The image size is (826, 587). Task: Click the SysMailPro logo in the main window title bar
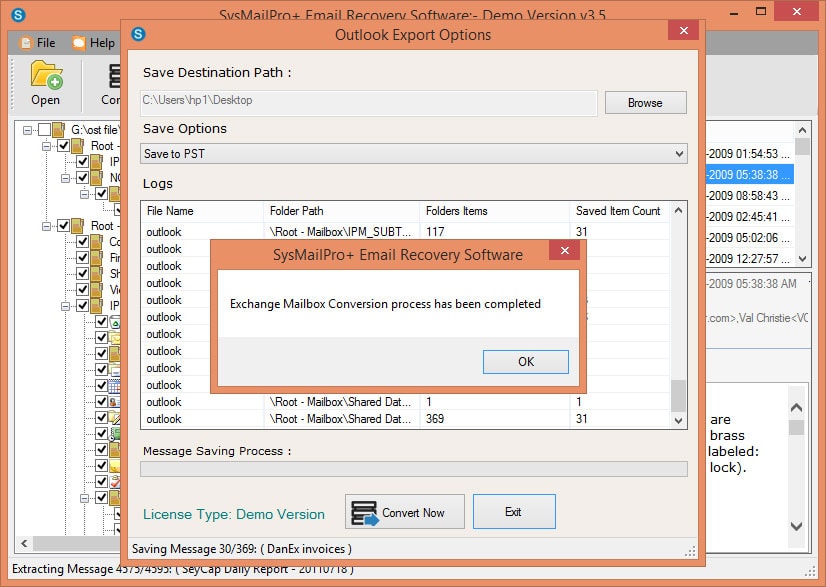click(x=18, y=14)
